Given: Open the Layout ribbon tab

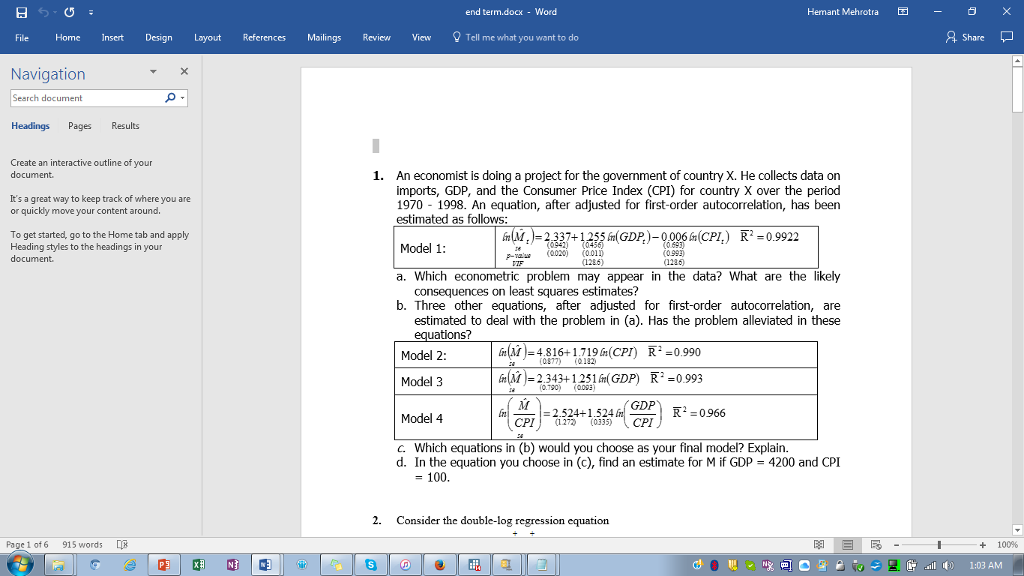Looking at the screenshot, I should point(208,38).
